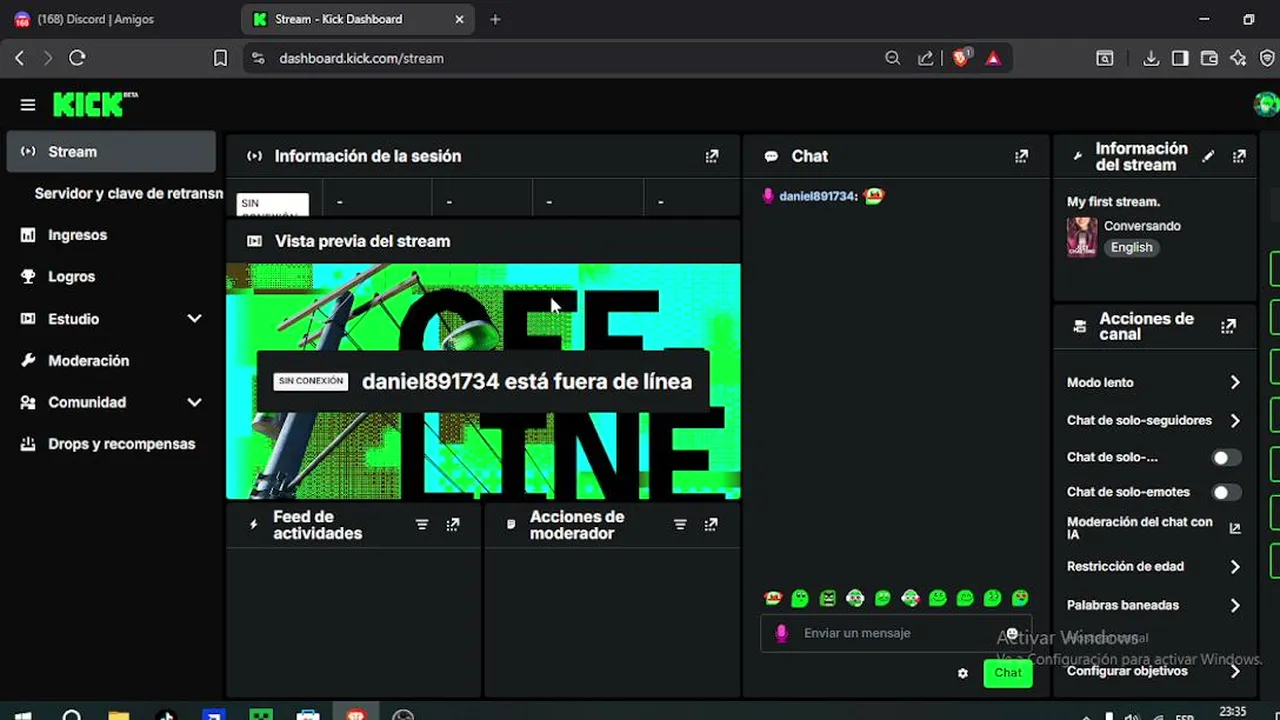Viewport: 1280px width, 720px height.
Task: Toggle the browser sidebar panel icon
Action: click(x=1180, y=58)
